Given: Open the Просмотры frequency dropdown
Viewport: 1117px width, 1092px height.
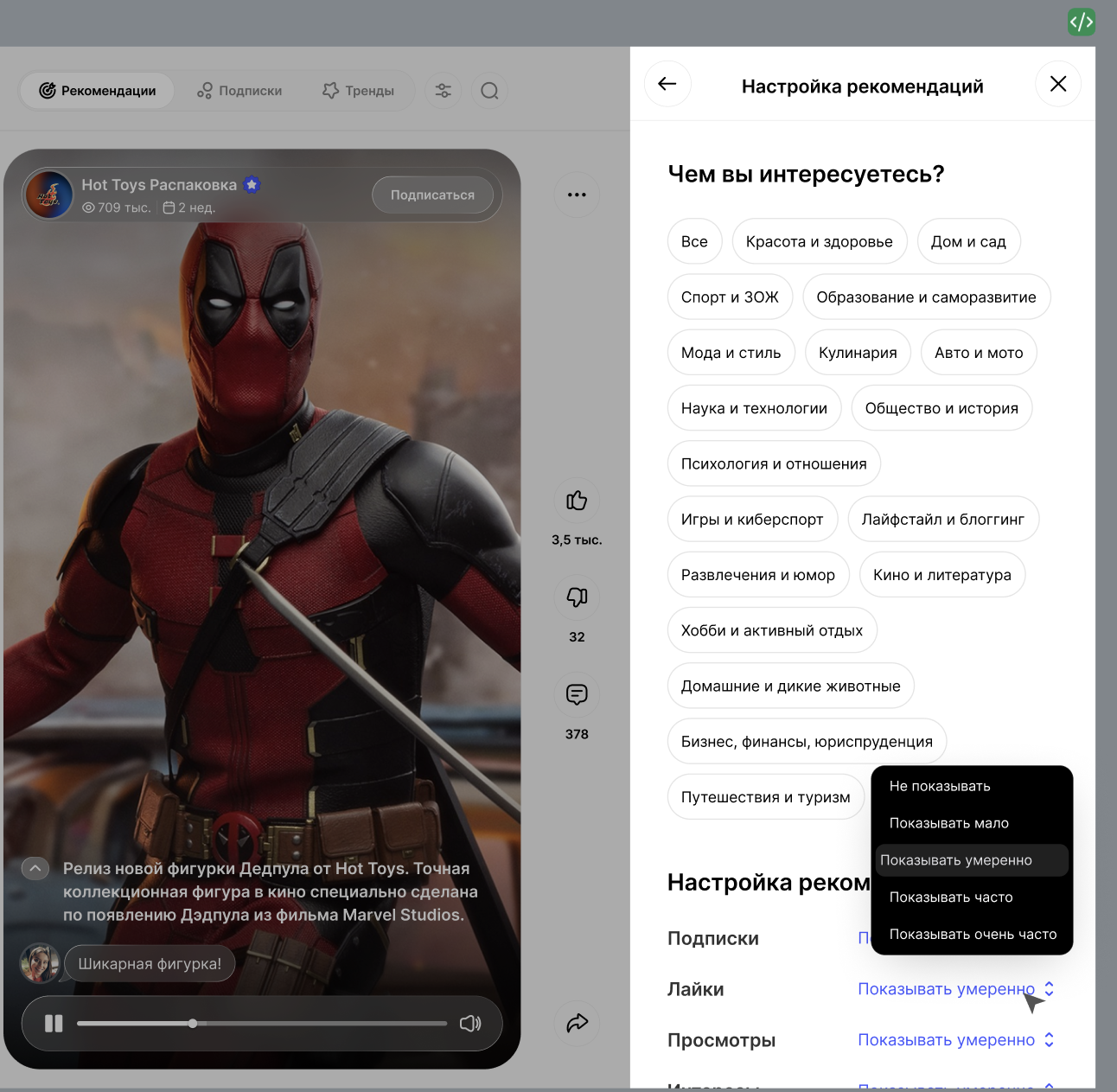Looking at the screenshot, I should click(x=956, y=1040).
